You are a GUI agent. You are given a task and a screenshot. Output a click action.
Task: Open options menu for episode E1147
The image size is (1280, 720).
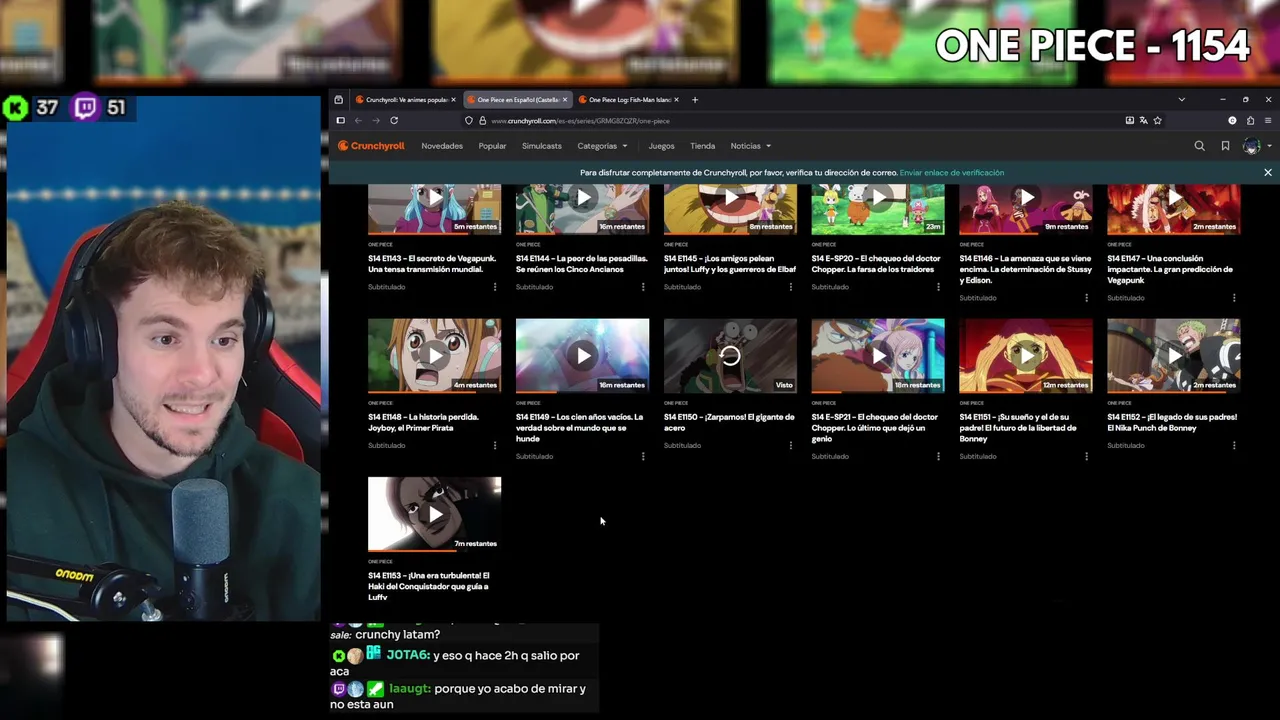click(x=1234, y=298)
